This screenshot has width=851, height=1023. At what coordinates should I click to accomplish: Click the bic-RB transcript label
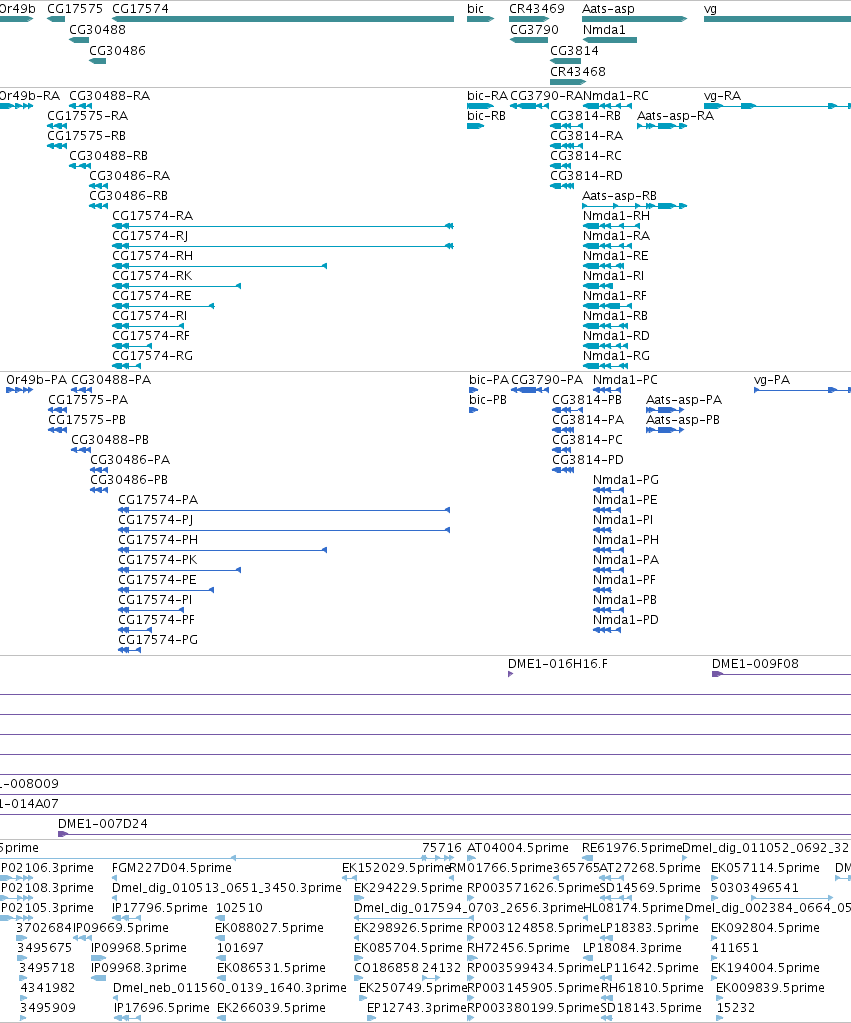[486, 115]
